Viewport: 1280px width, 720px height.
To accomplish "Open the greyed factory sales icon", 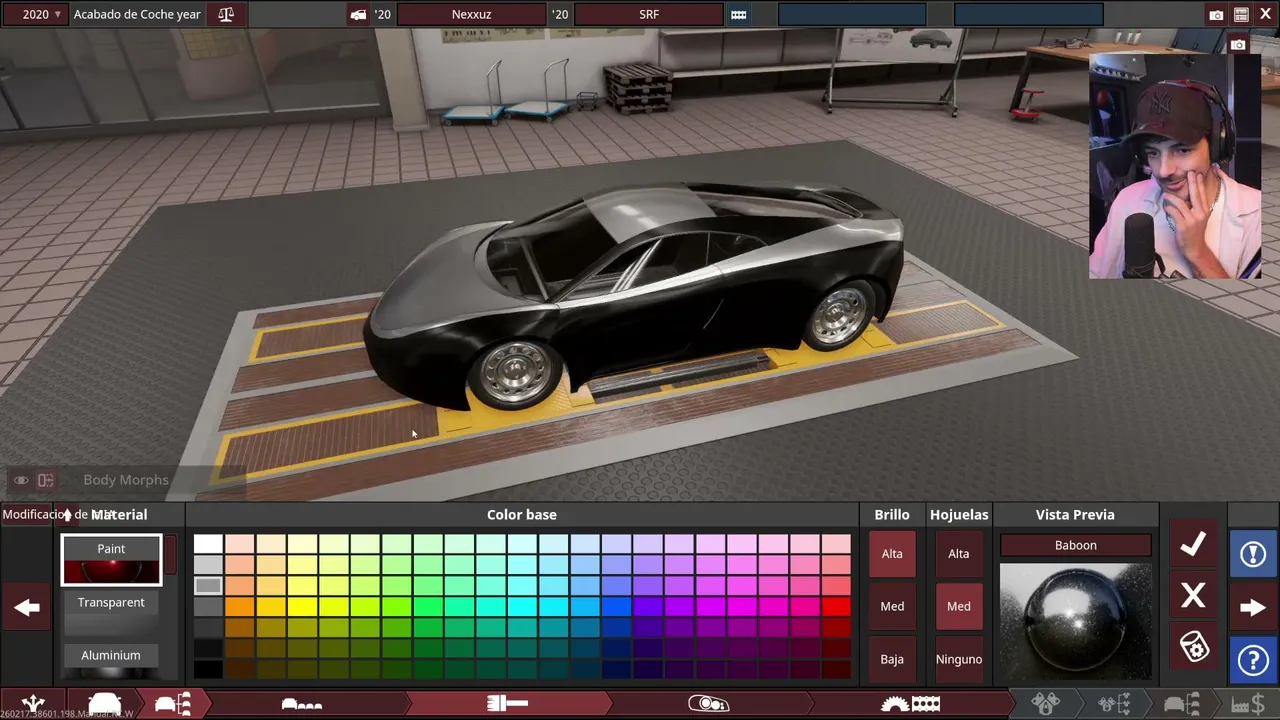I will (x=1248, y=704).
